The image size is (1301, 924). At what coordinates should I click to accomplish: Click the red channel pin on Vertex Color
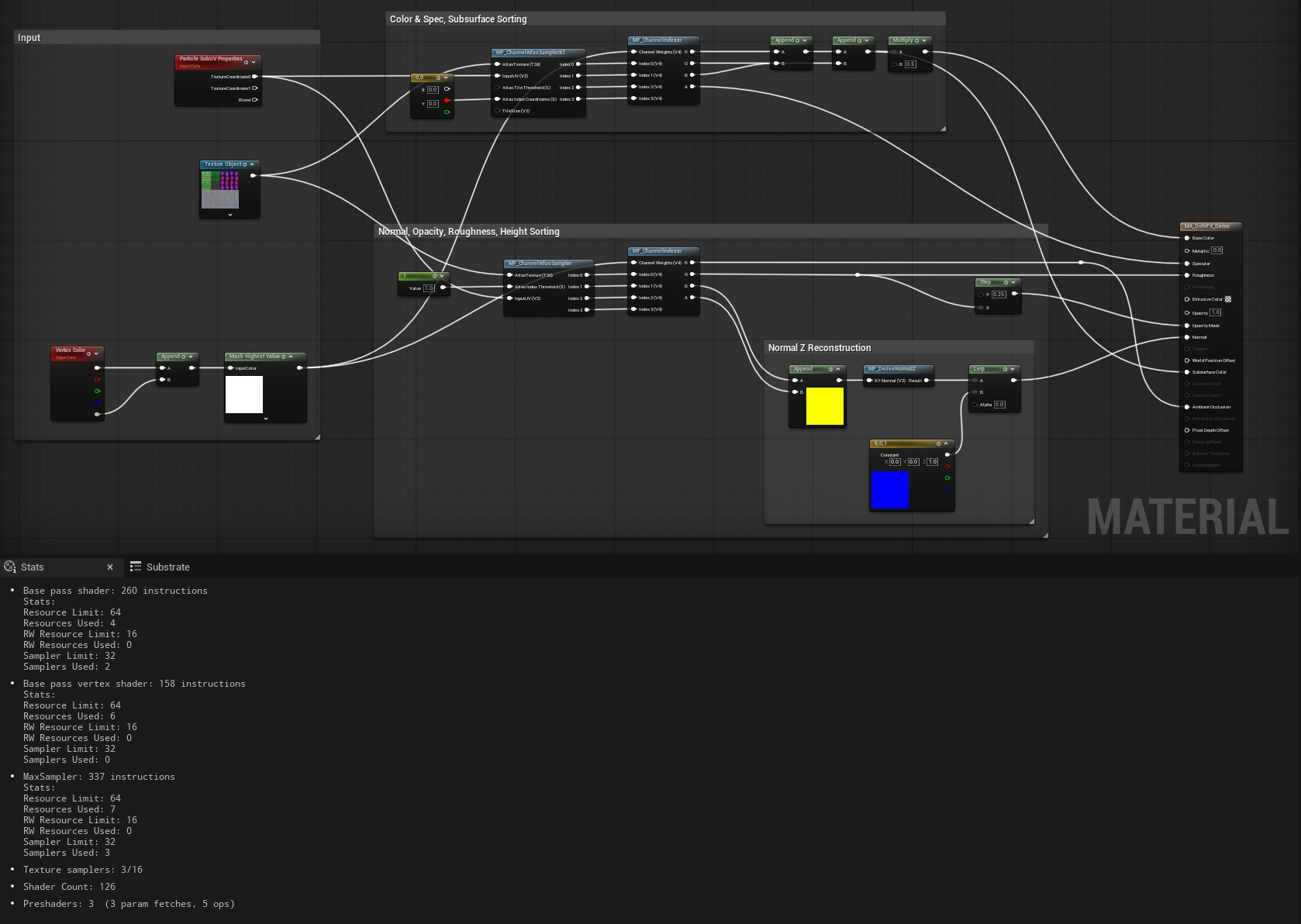[98, 380]
